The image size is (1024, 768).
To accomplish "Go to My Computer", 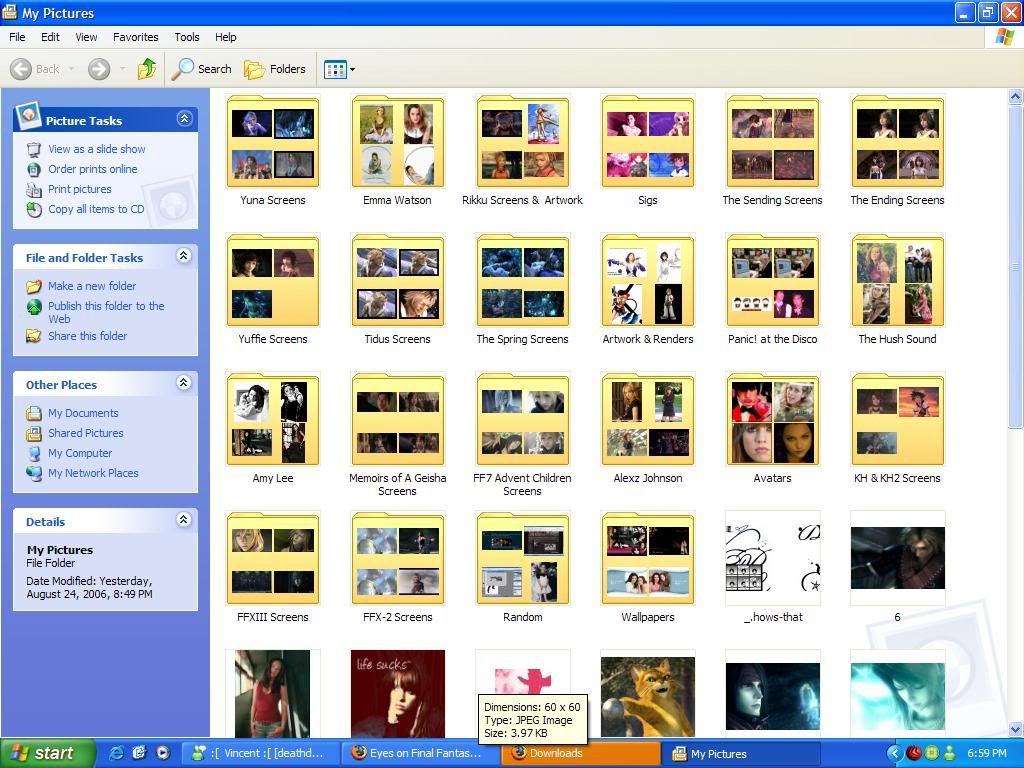I will pos(80,453).
